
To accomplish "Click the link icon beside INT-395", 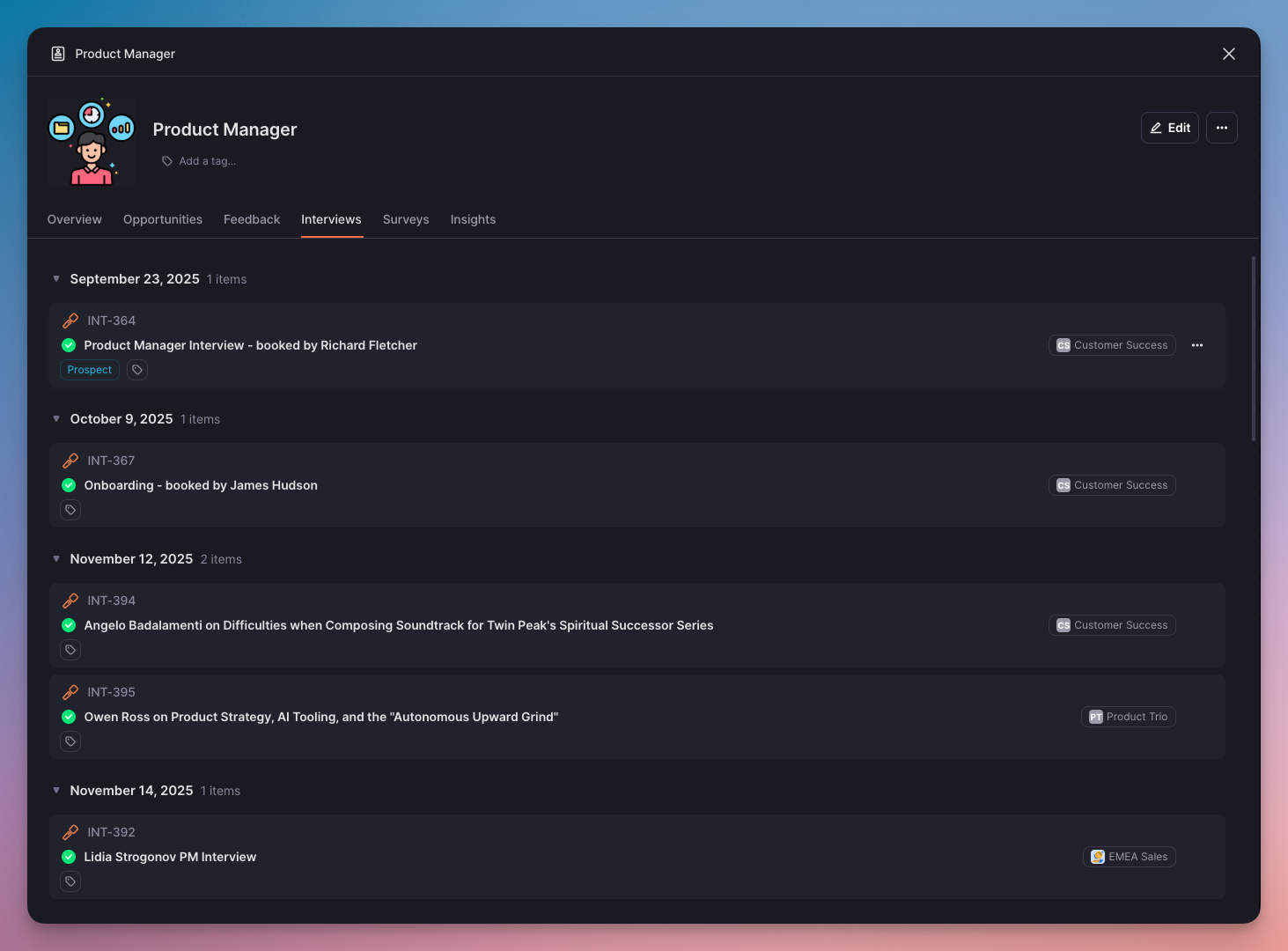I will [70, 692].
